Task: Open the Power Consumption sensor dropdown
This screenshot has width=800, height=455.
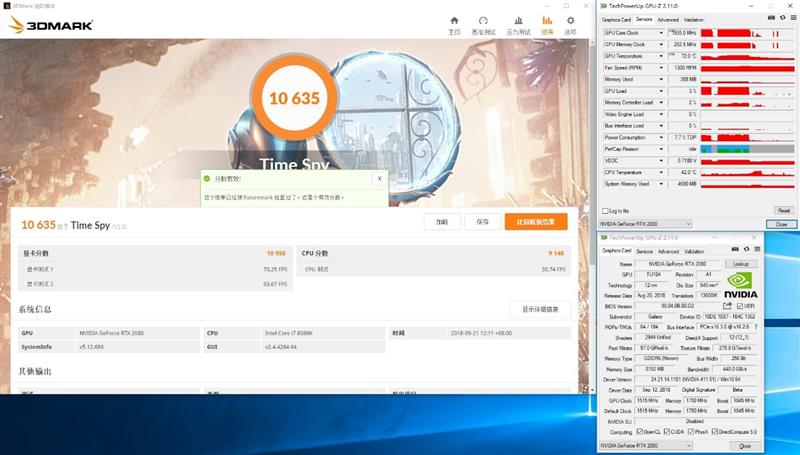Action: click(x=661, y=138)
